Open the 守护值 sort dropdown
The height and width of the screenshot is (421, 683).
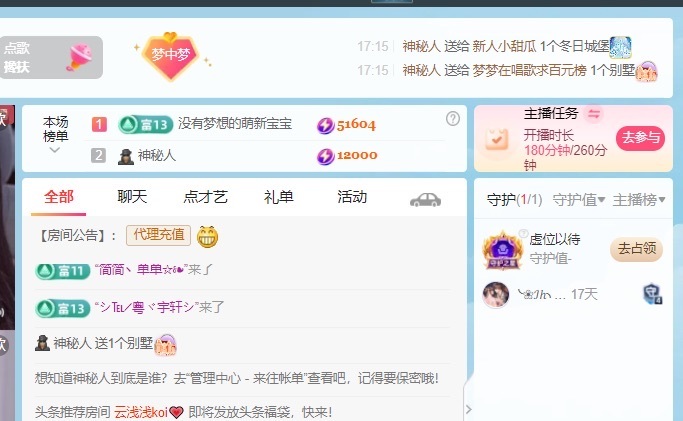pyautogui.click(x=578, y=200)
